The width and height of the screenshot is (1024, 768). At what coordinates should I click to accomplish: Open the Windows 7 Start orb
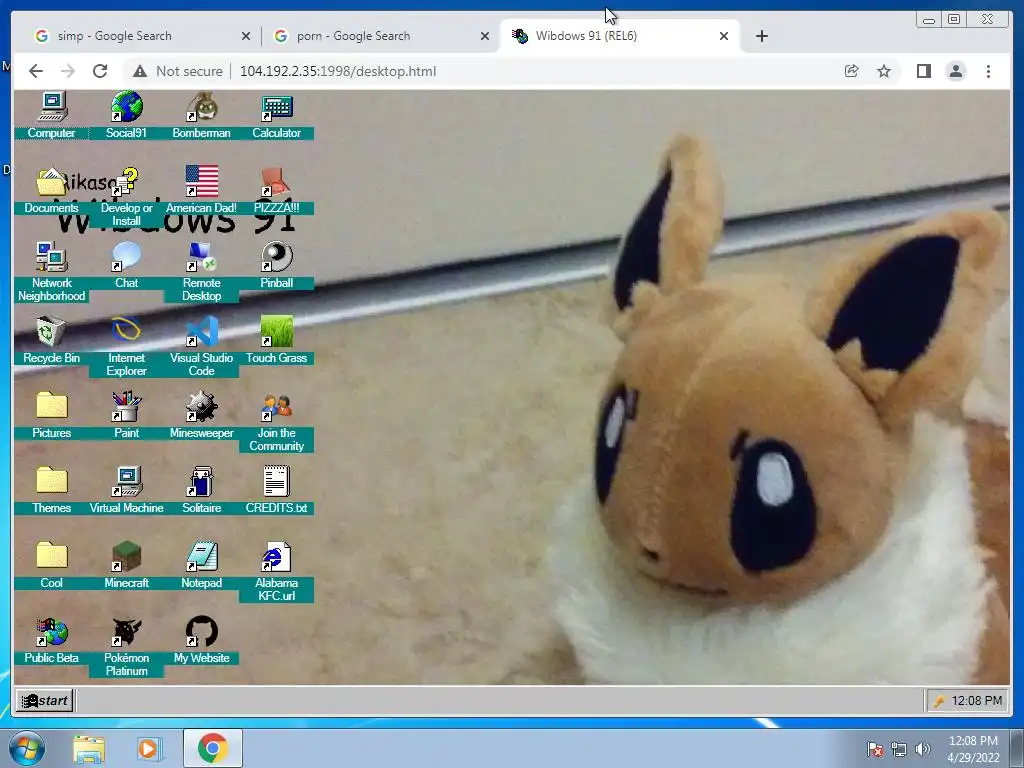pos(27,748)
